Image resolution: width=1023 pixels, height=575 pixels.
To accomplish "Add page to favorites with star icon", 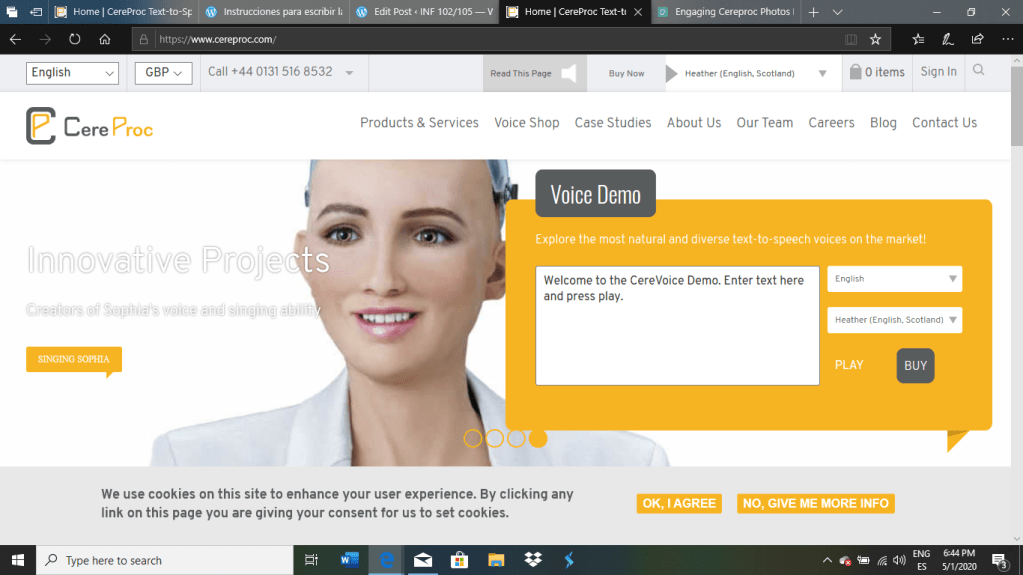I will (875, 39).
